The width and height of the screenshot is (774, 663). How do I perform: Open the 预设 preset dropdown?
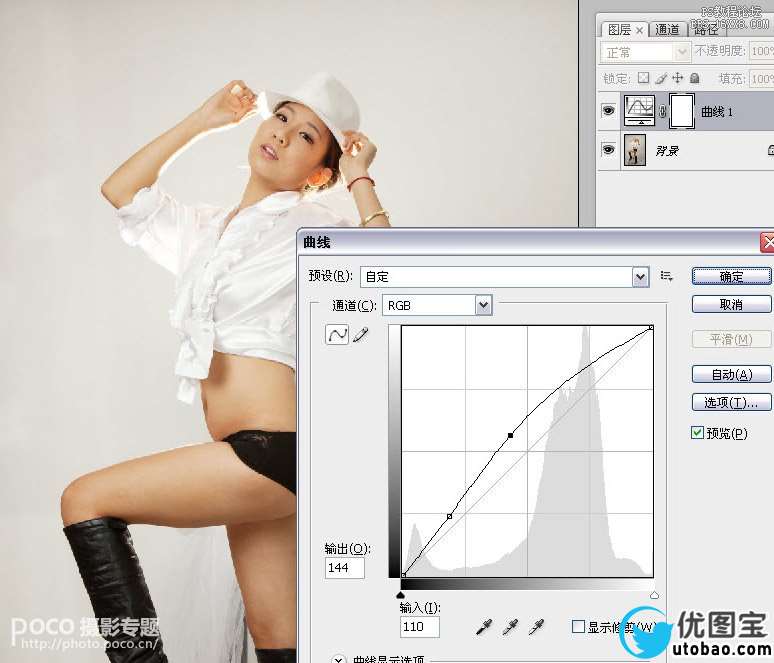click(x=640, y=277)
